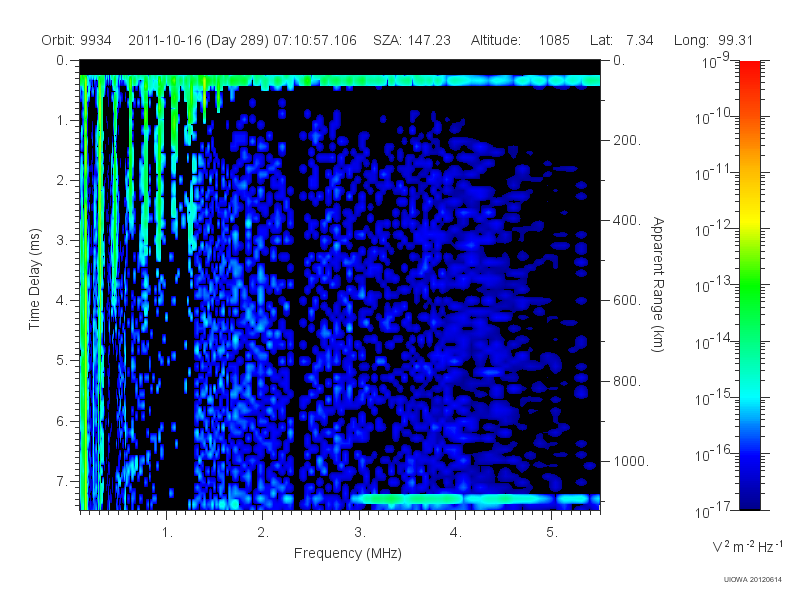
Task: Click the 'UIOWA 20120614' credit text
Action: [752, 580]
